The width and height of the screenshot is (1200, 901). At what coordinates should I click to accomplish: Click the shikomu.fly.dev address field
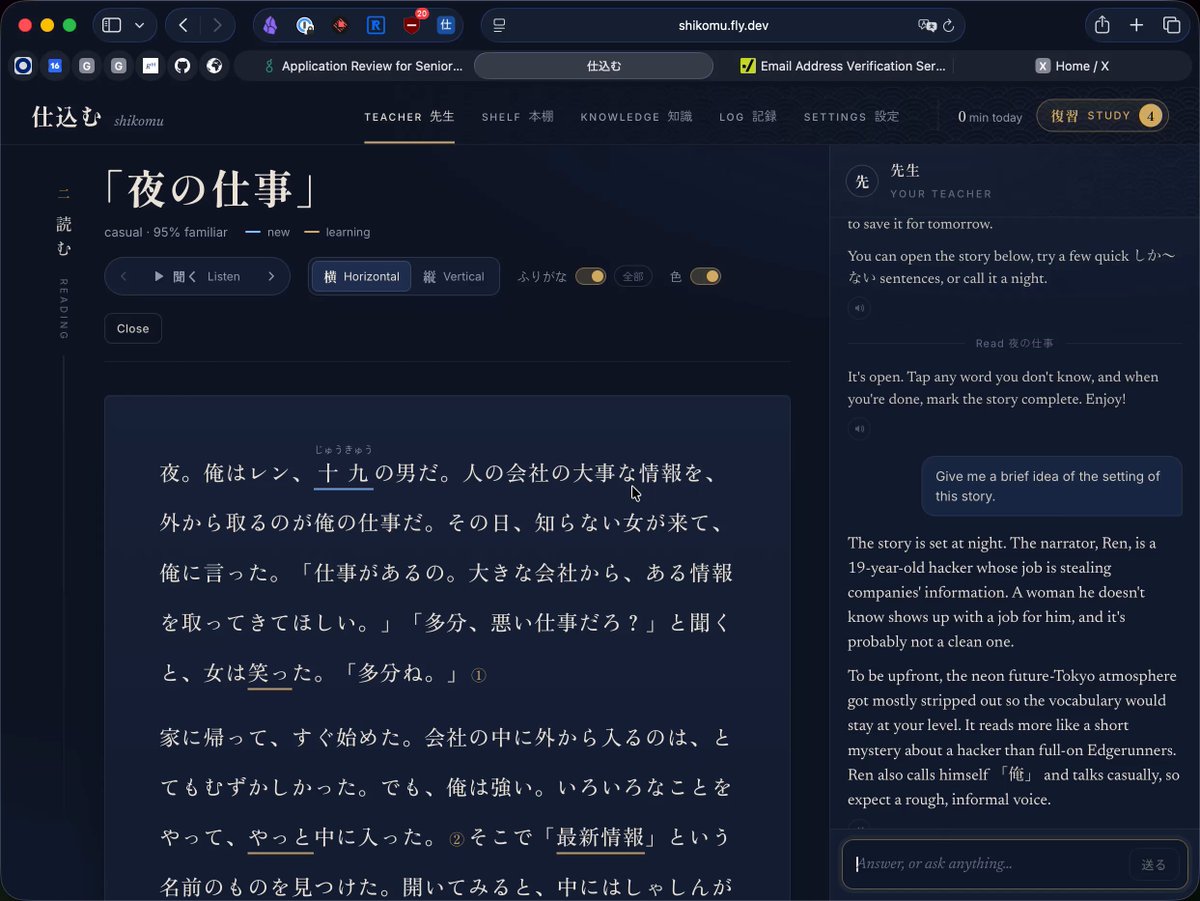[722, 25]
